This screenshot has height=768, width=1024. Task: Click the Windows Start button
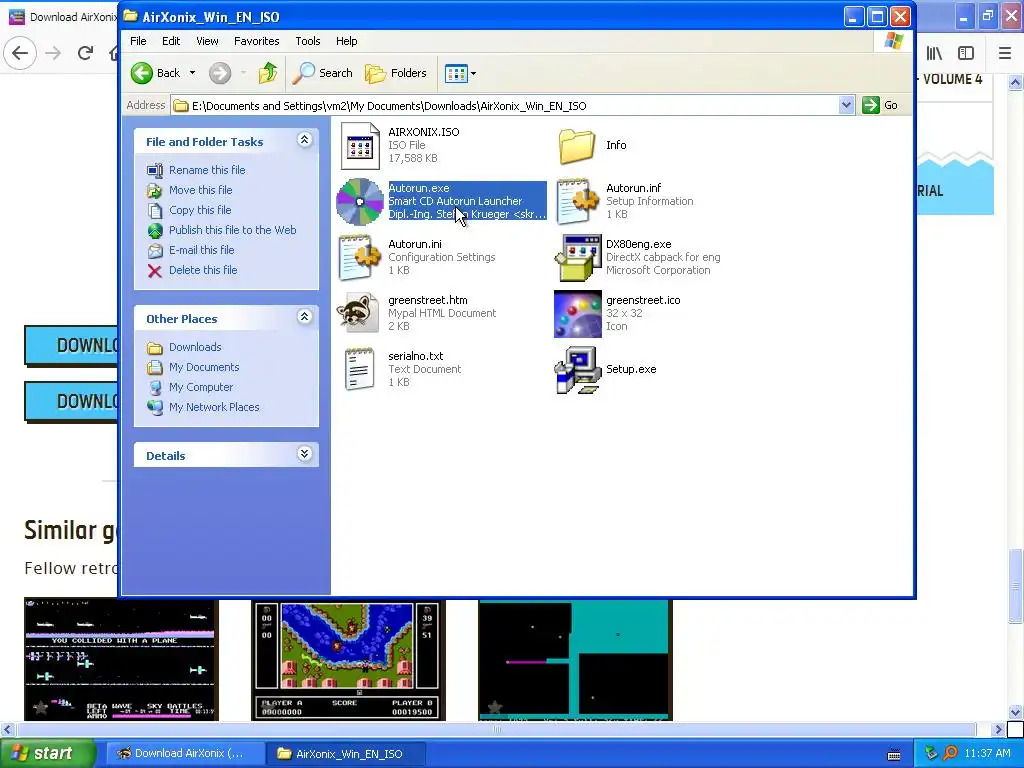tap(47, 754)
